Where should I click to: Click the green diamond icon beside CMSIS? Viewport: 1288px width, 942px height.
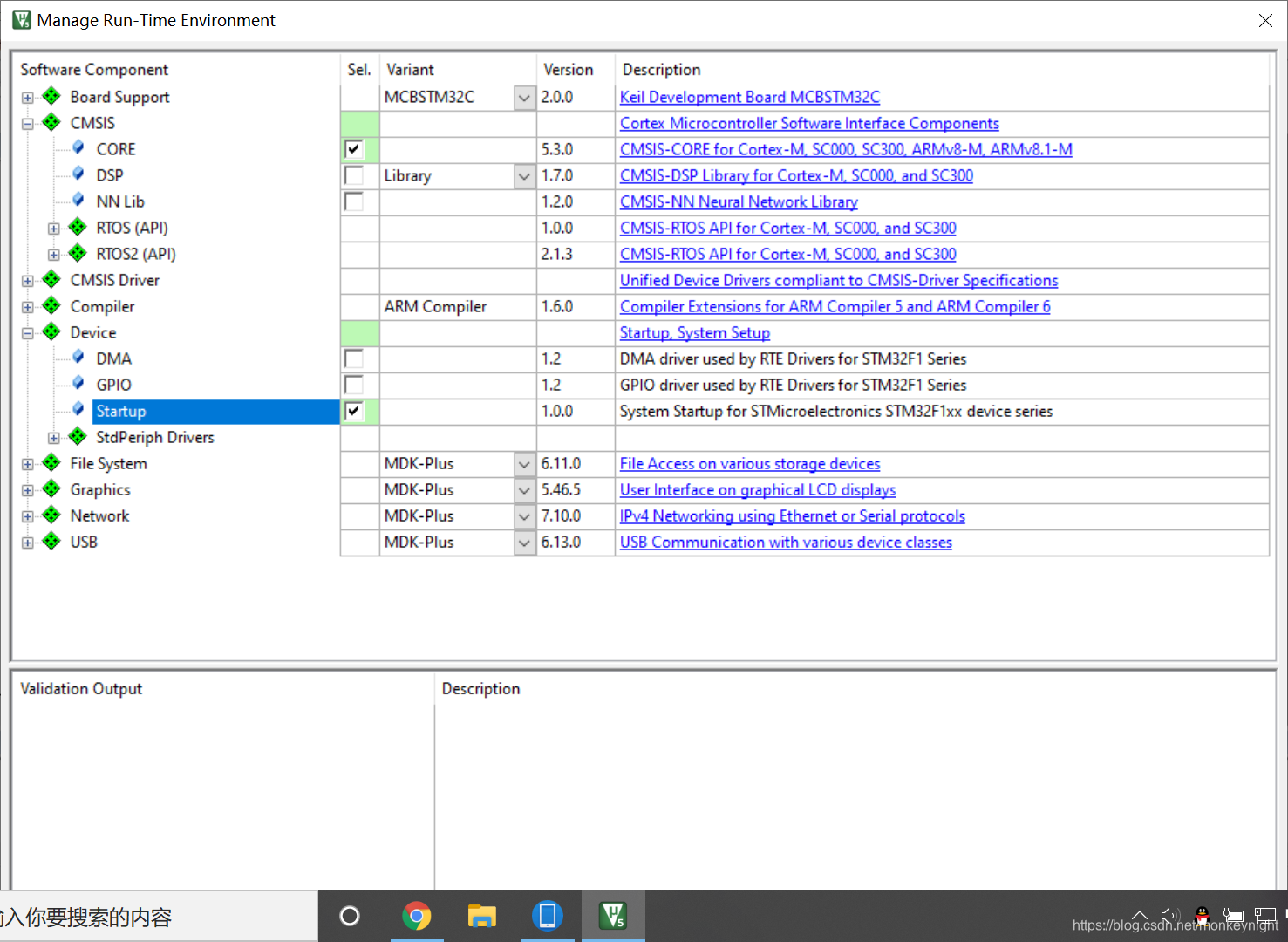coord(51,122)
